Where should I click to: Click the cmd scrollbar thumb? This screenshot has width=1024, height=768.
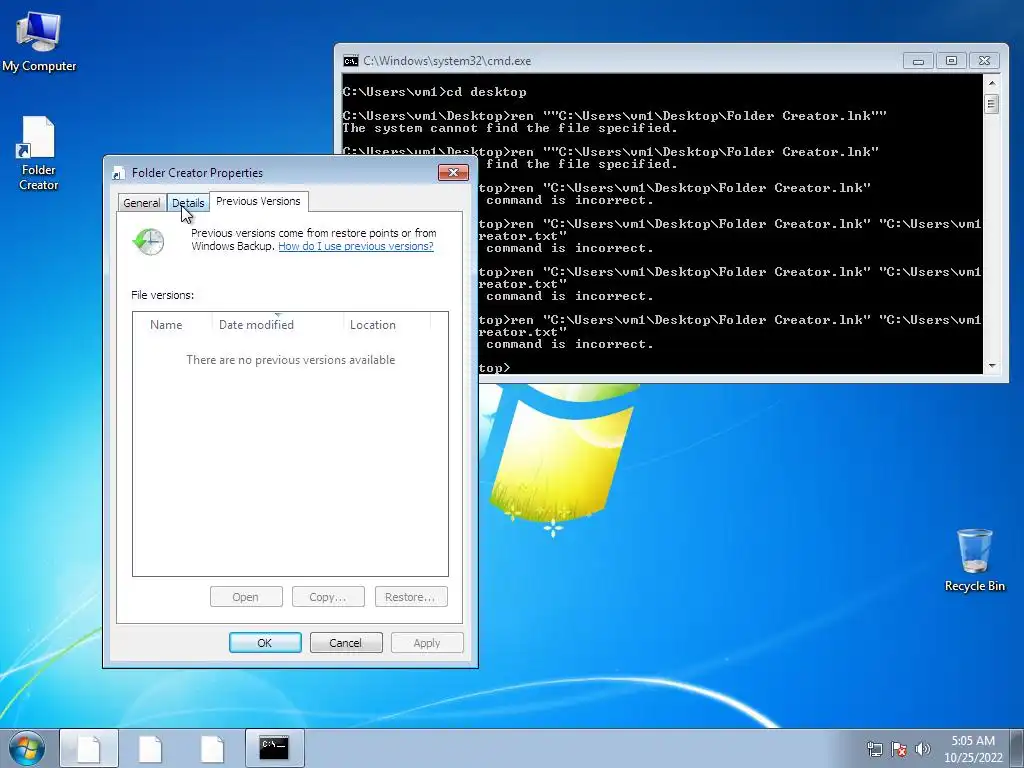tap(992, 104)
